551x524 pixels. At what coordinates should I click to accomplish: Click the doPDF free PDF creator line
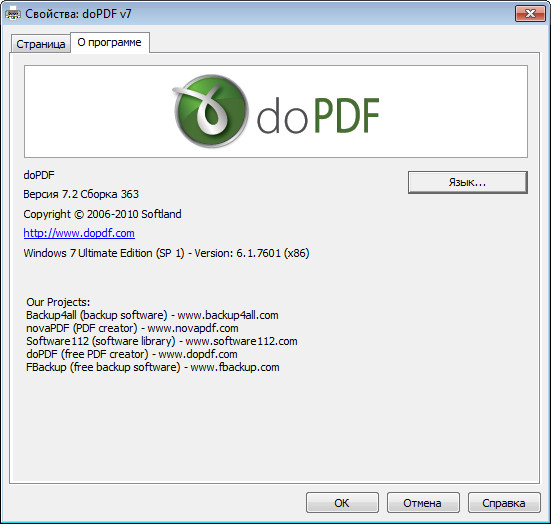point(132,354)
